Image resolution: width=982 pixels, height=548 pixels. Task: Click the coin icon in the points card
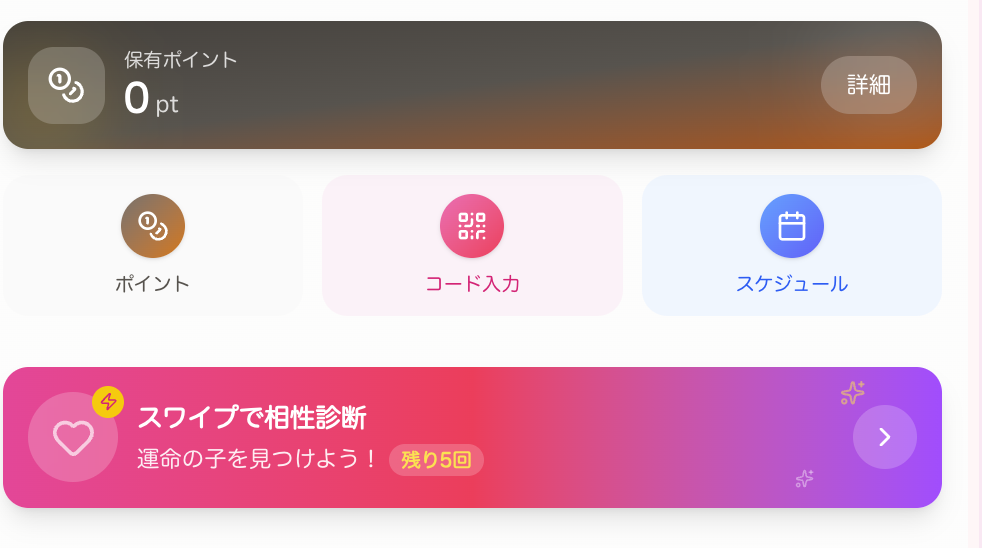tap(66, 86)
